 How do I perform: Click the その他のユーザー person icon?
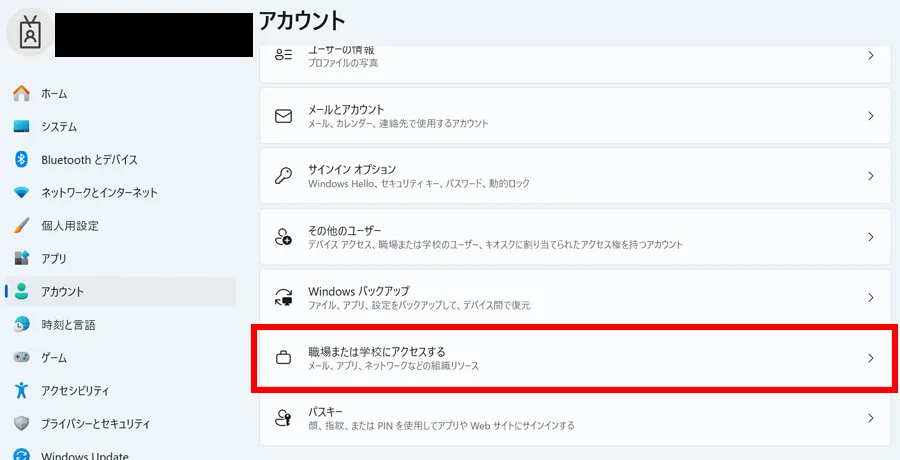[x=283, y=237]
